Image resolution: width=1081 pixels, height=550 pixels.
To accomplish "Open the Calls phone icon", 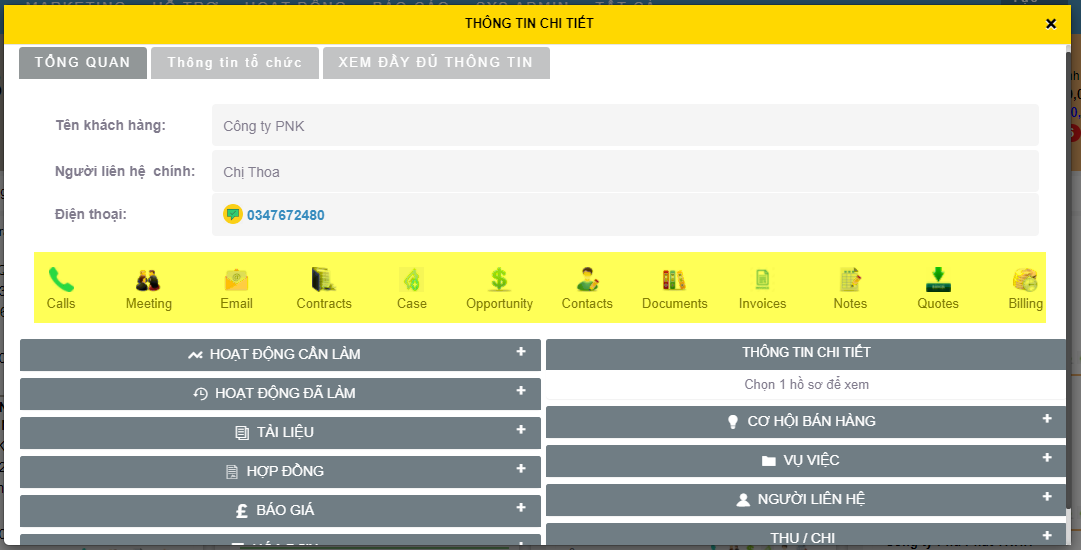I will click(x=61, y=280).
